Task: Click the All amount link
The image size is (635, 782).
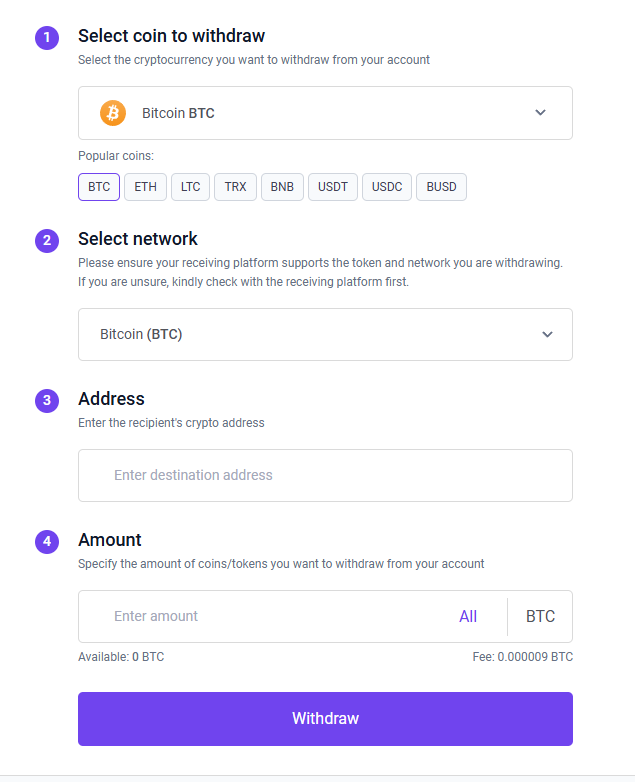Action: pyautogui.click(x=468, y=616)
